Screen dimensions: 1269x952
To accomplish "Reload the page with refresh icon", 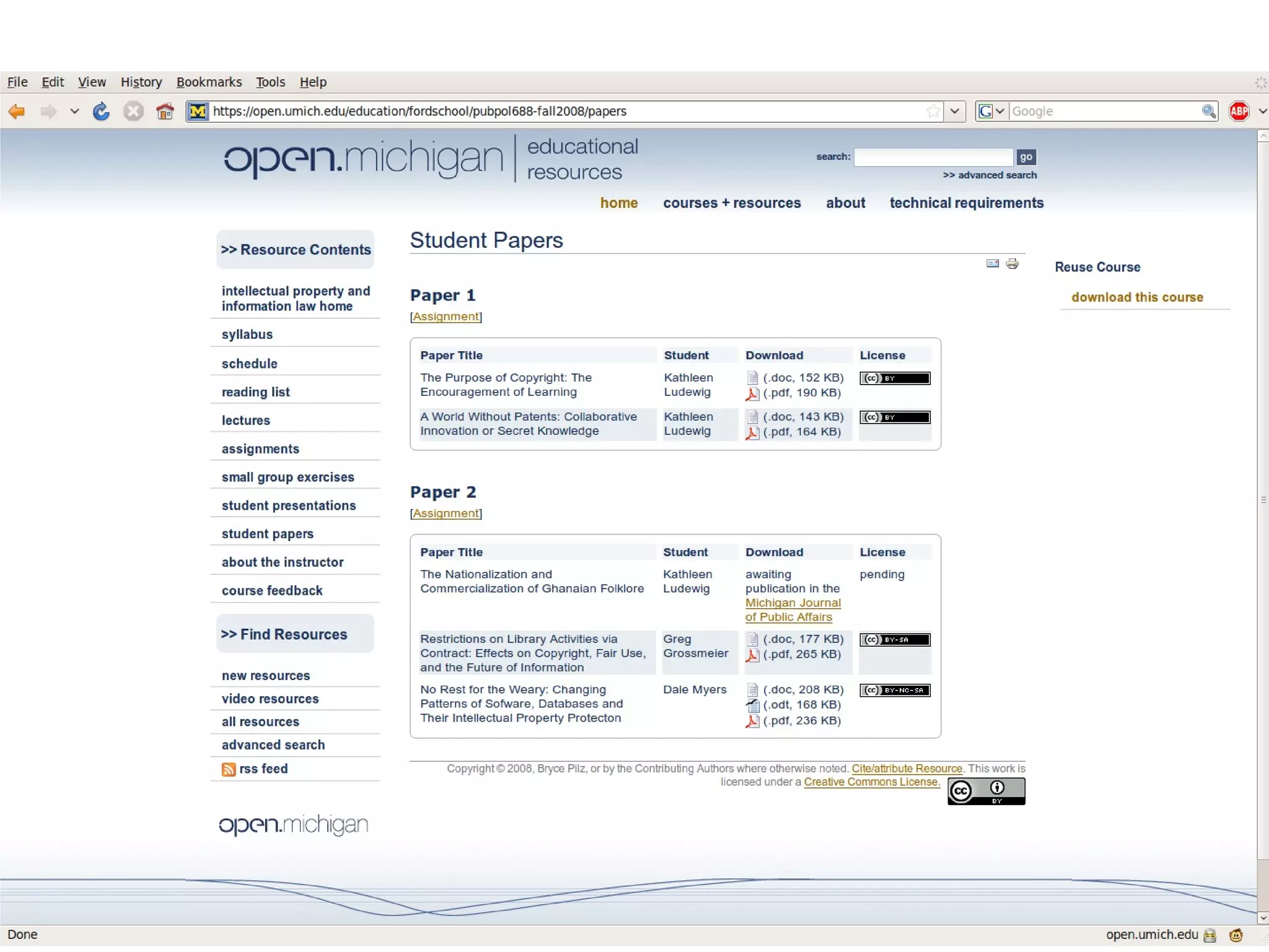I will pos(101,111).
